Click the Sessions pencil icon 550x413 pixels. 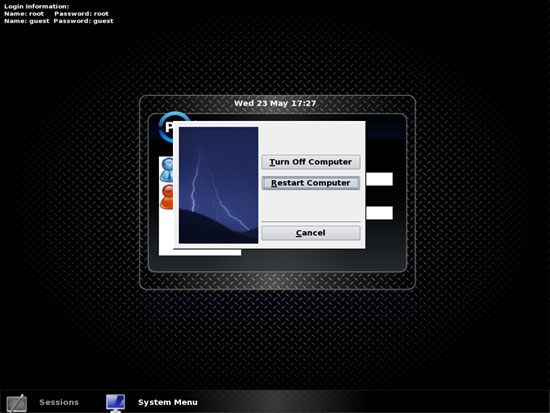click(x=16, y=403)
